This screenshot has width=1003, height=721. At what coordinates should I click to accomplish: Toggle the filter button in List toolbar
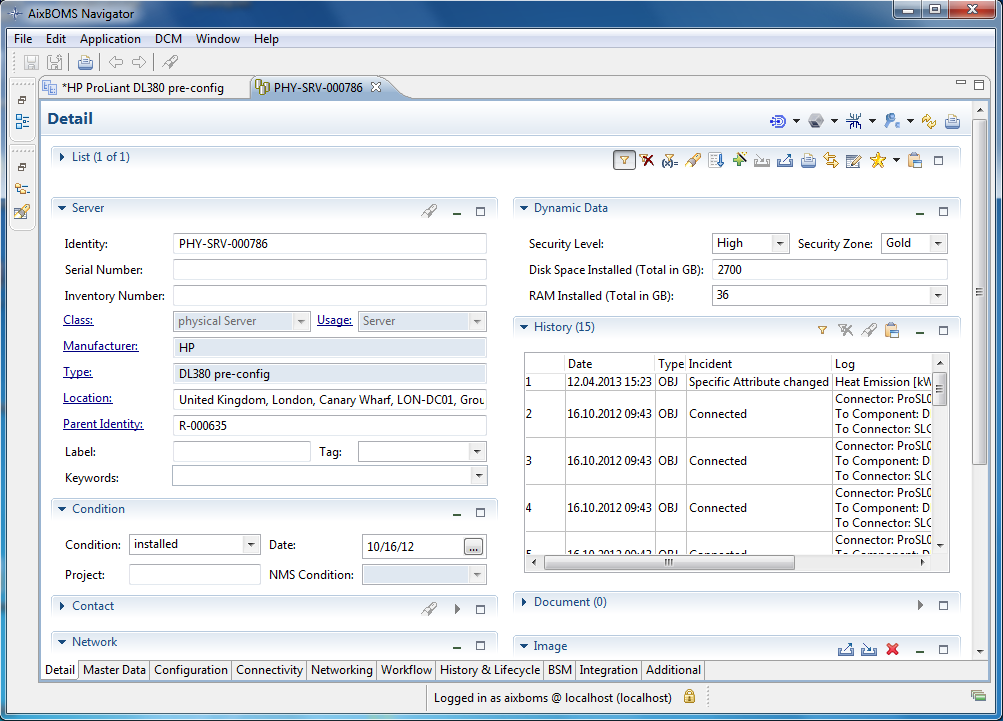(624, 160)
